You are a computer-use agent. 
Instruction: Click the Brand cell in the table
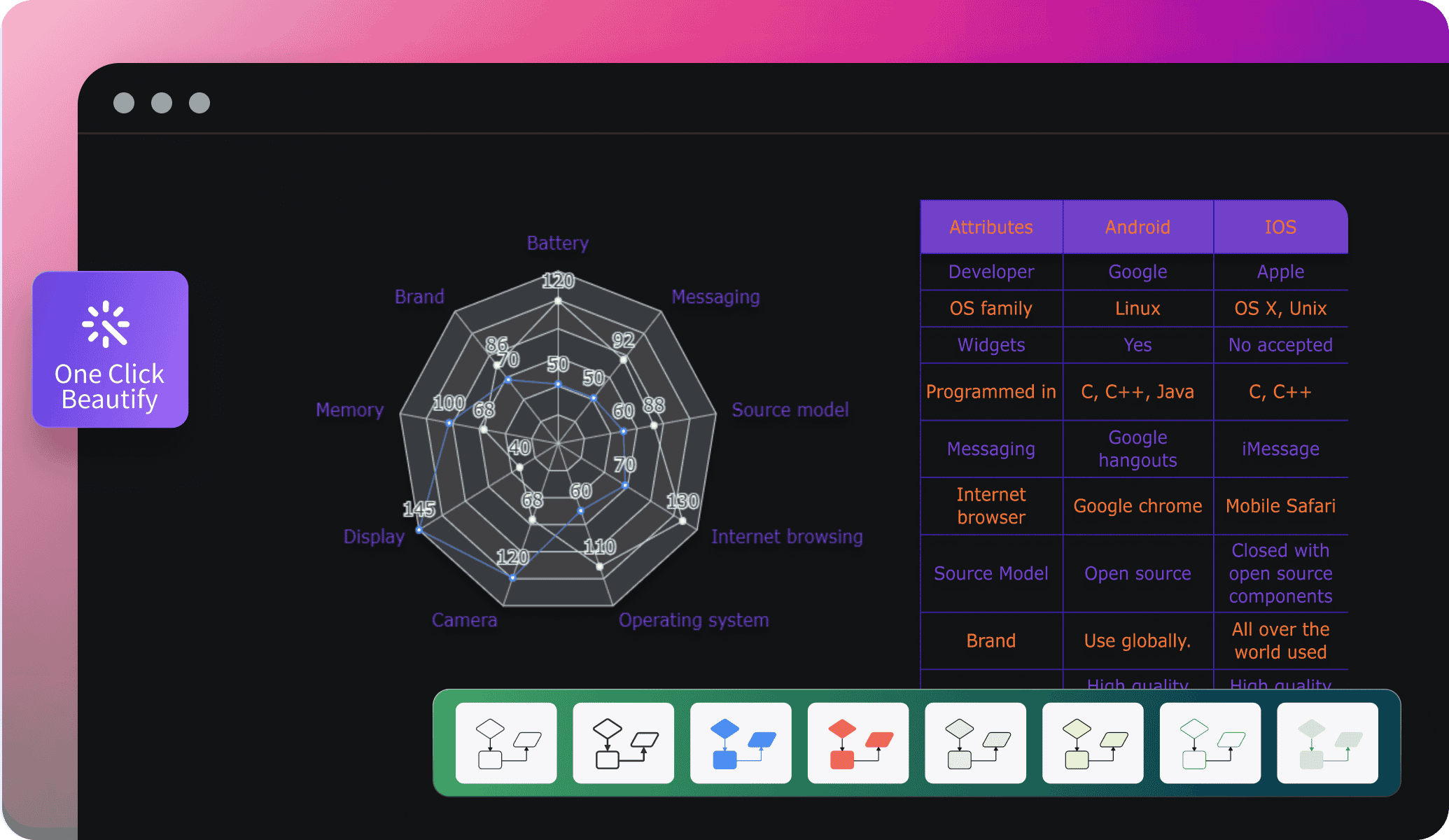tap(991, 640)
